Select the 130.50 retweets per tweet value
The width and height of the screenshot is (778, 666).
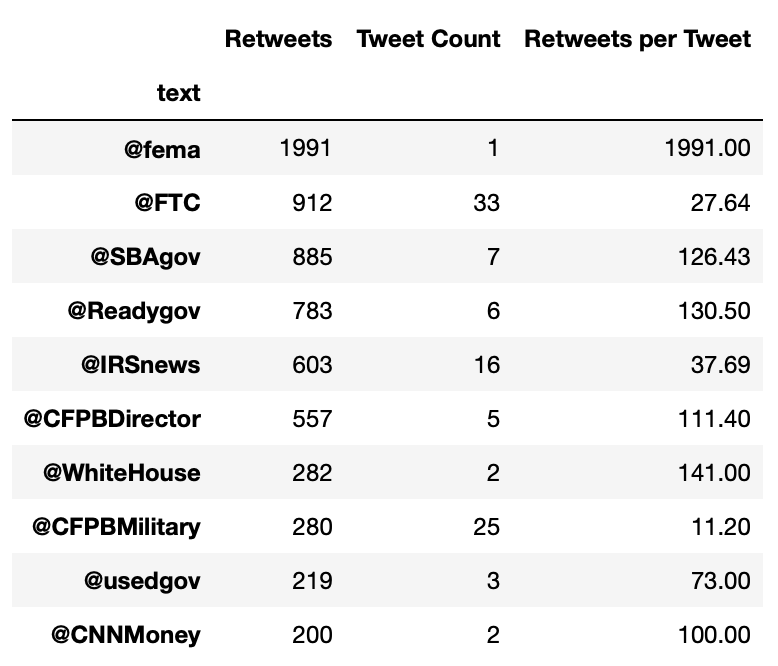[x=717, y=311]
